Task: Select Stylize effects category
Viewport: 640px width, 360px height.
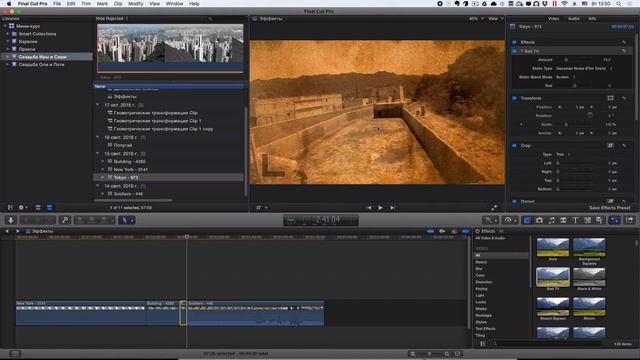Action: tap(481, 322)
